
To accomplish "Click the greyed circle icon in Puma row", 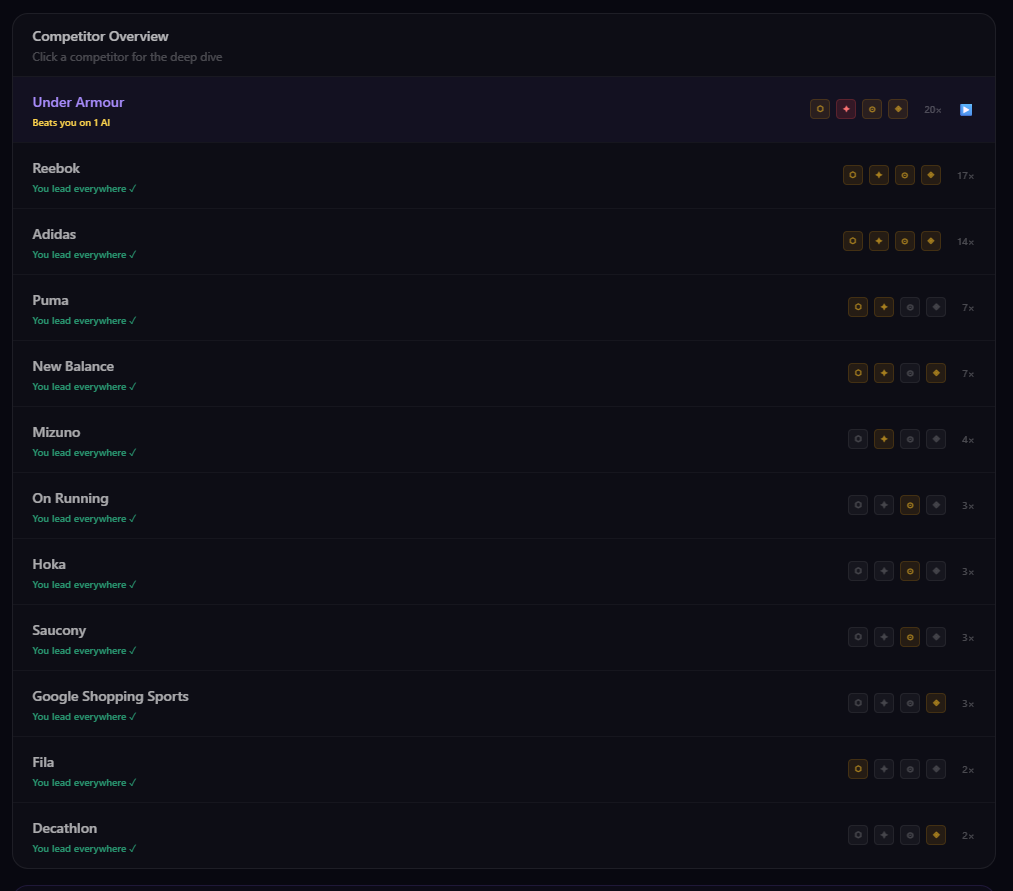I will 910,307.
